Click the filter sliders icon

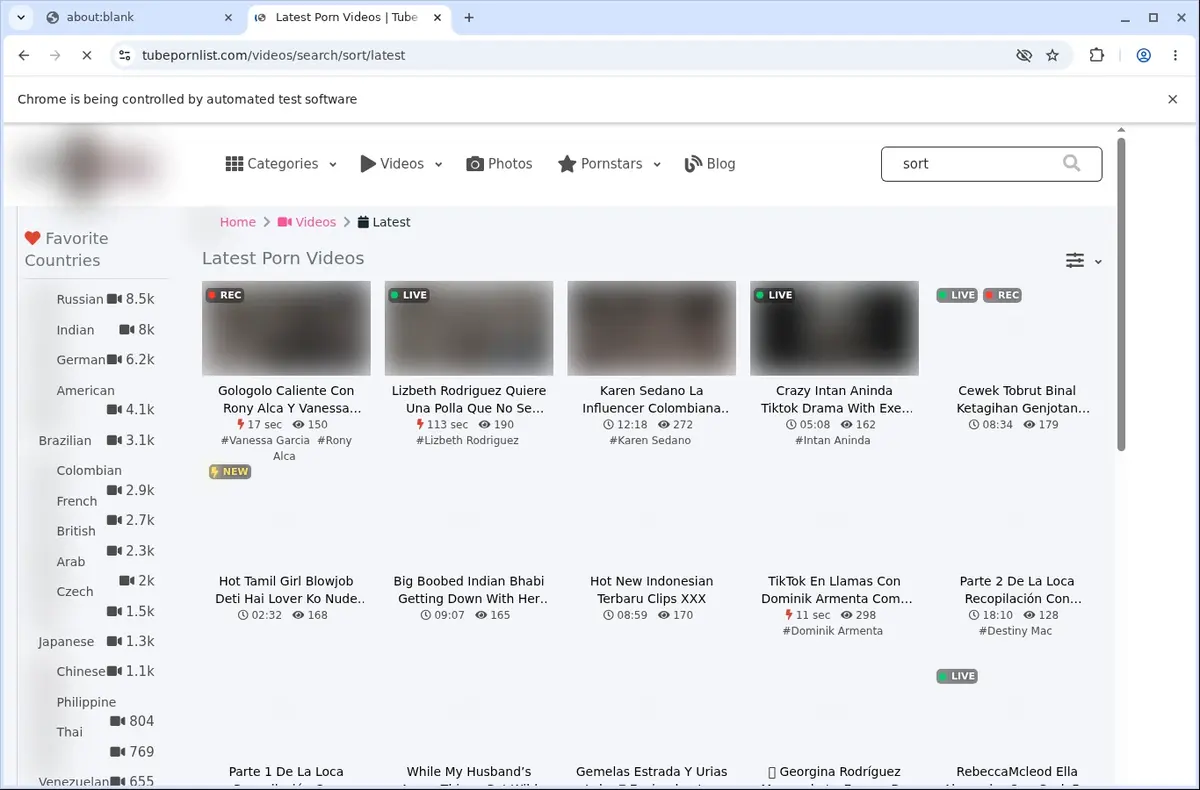click(1075, 260)
